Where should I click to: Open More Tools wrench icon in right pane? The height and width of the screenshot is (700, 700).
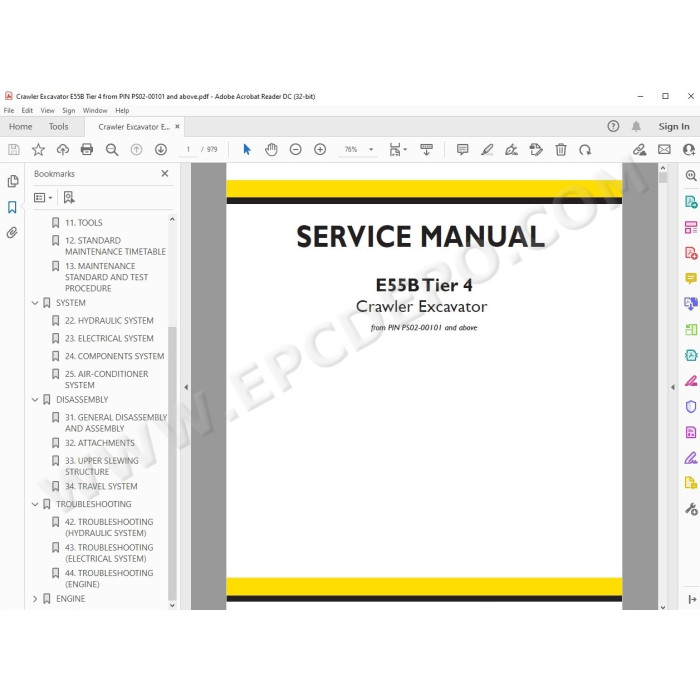[691, 509]
